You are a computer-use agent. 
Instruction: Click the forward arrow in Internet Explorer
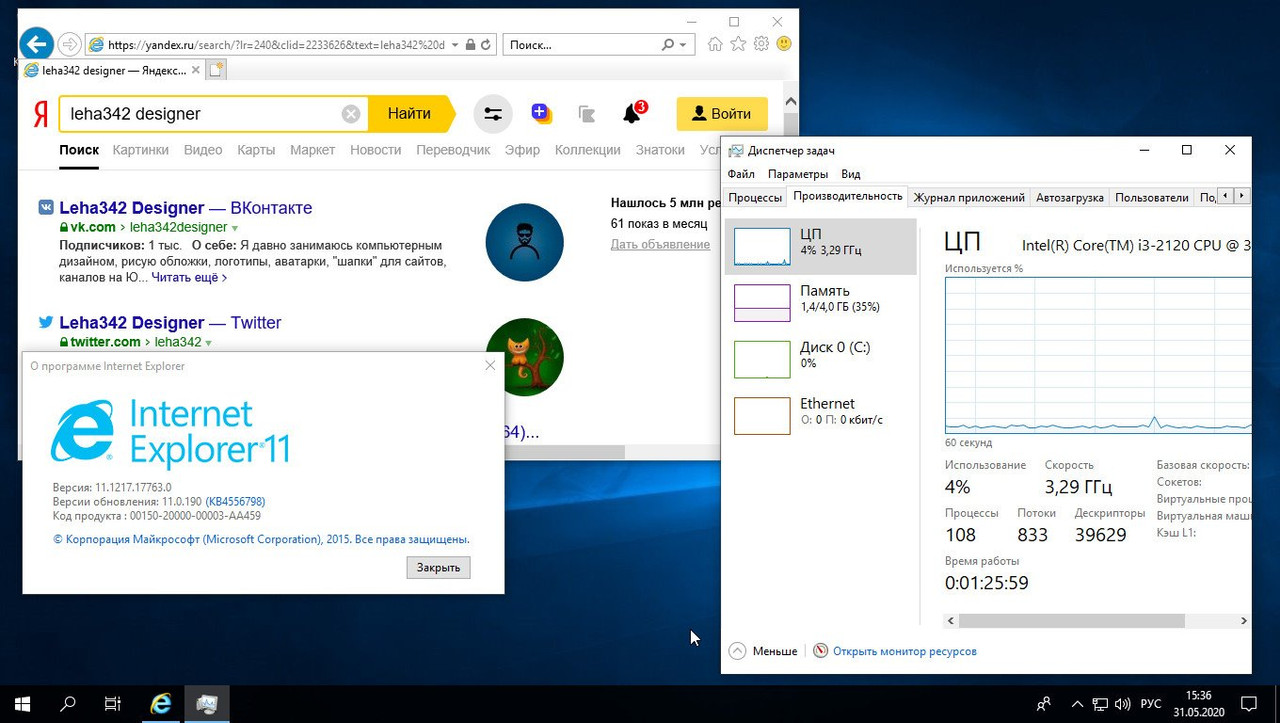coord(69,44)
